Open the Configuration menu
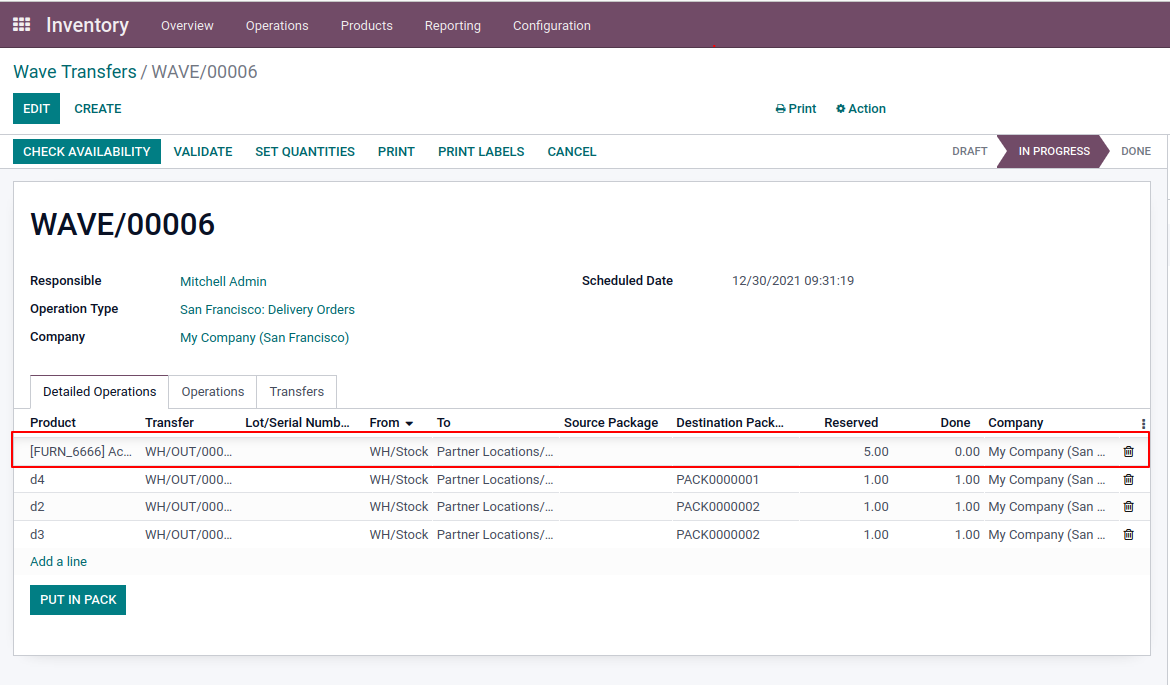1170x685 pixels. [551, 25]
